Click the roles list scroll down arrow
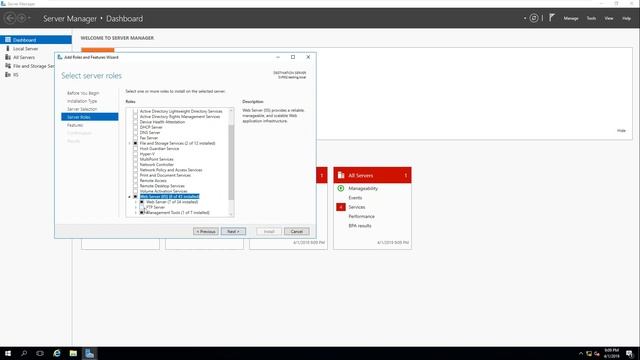Viewport: 640px width, 360px height. (x=231, y=214)
